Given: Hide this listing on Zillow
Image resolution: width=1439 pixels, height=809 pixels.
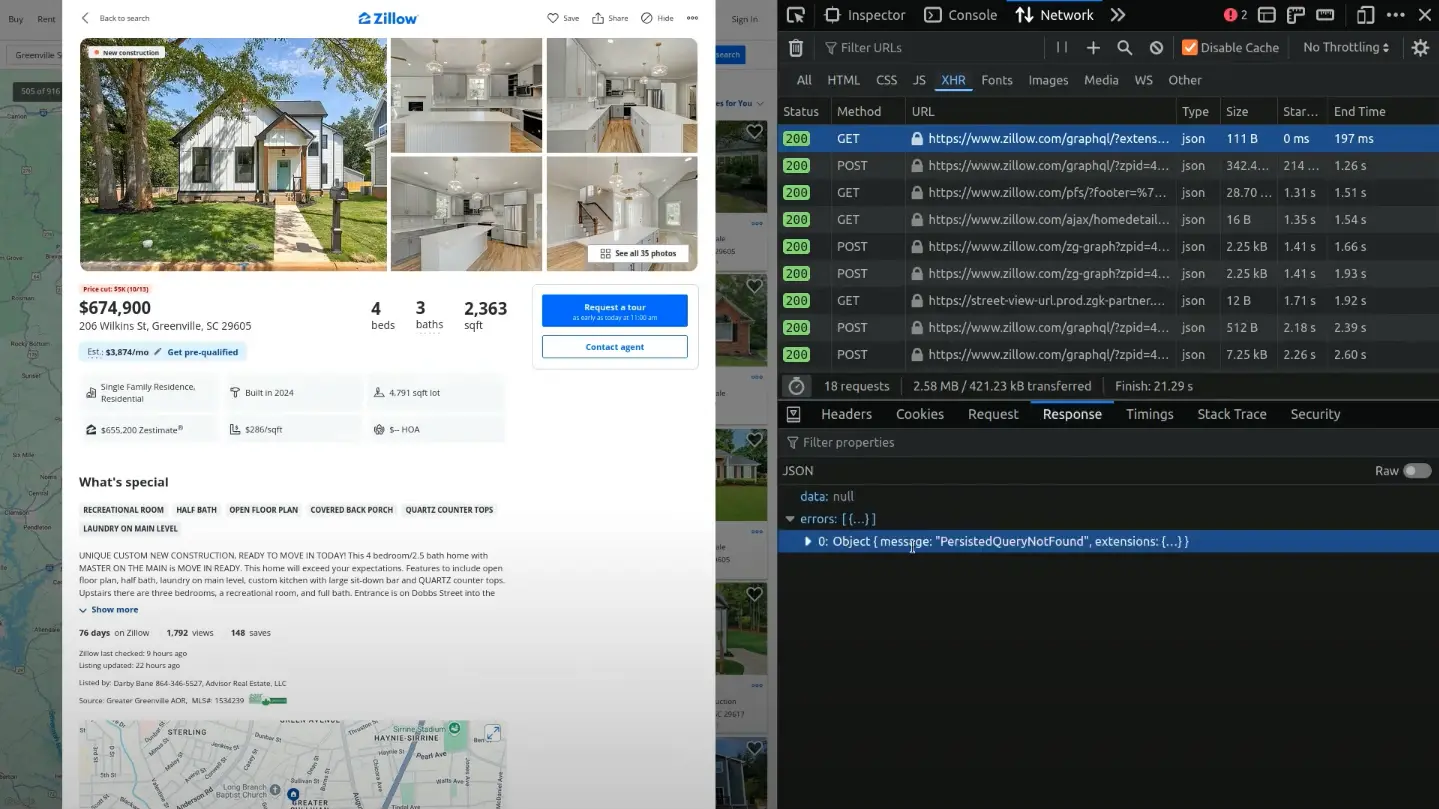Looking at the screenshot, I should 657,18.
